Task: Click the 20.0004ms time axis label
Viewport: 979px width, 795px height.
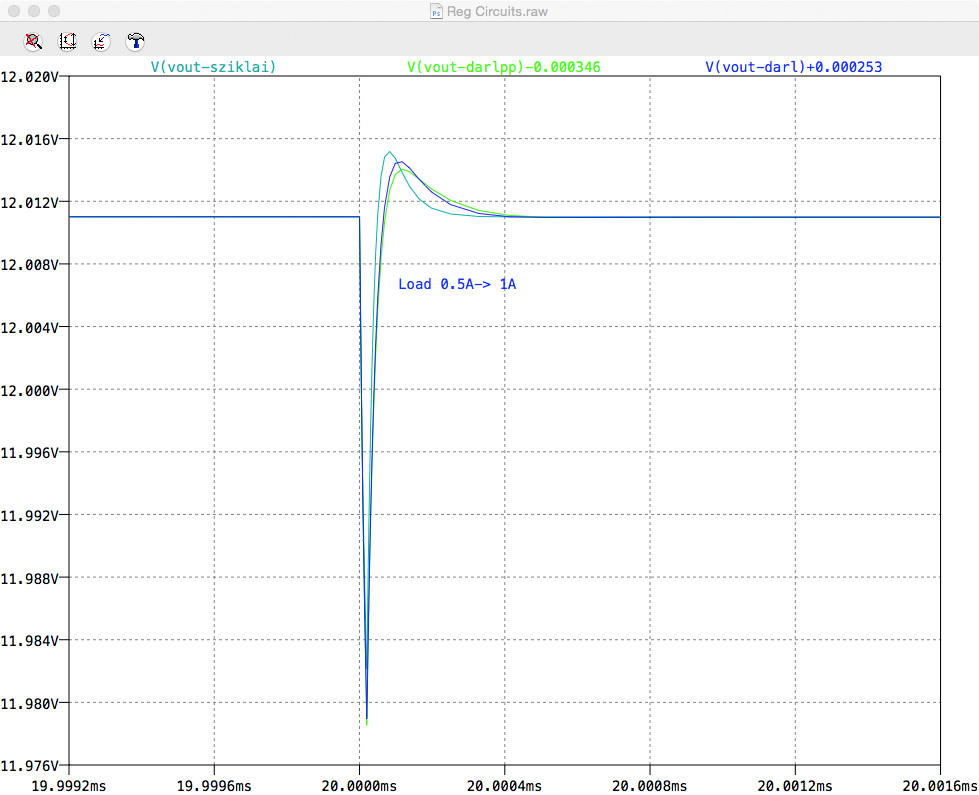Action: [504, 786]
